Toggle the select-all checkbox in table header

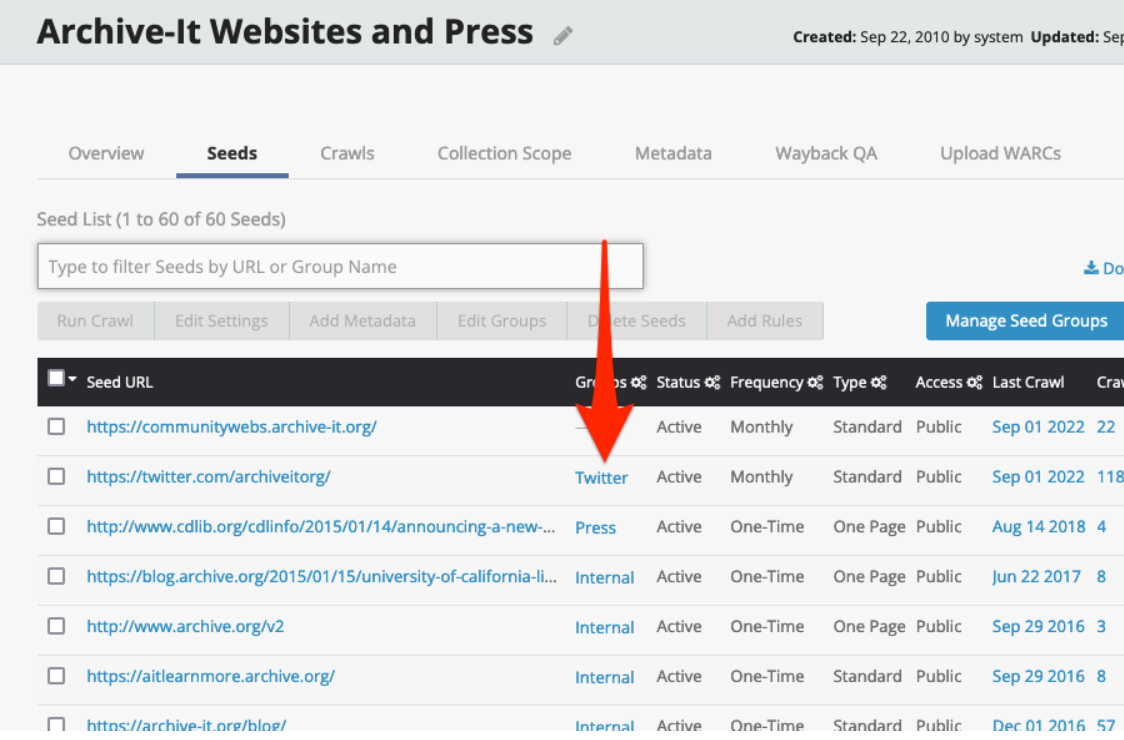point(56,379)
